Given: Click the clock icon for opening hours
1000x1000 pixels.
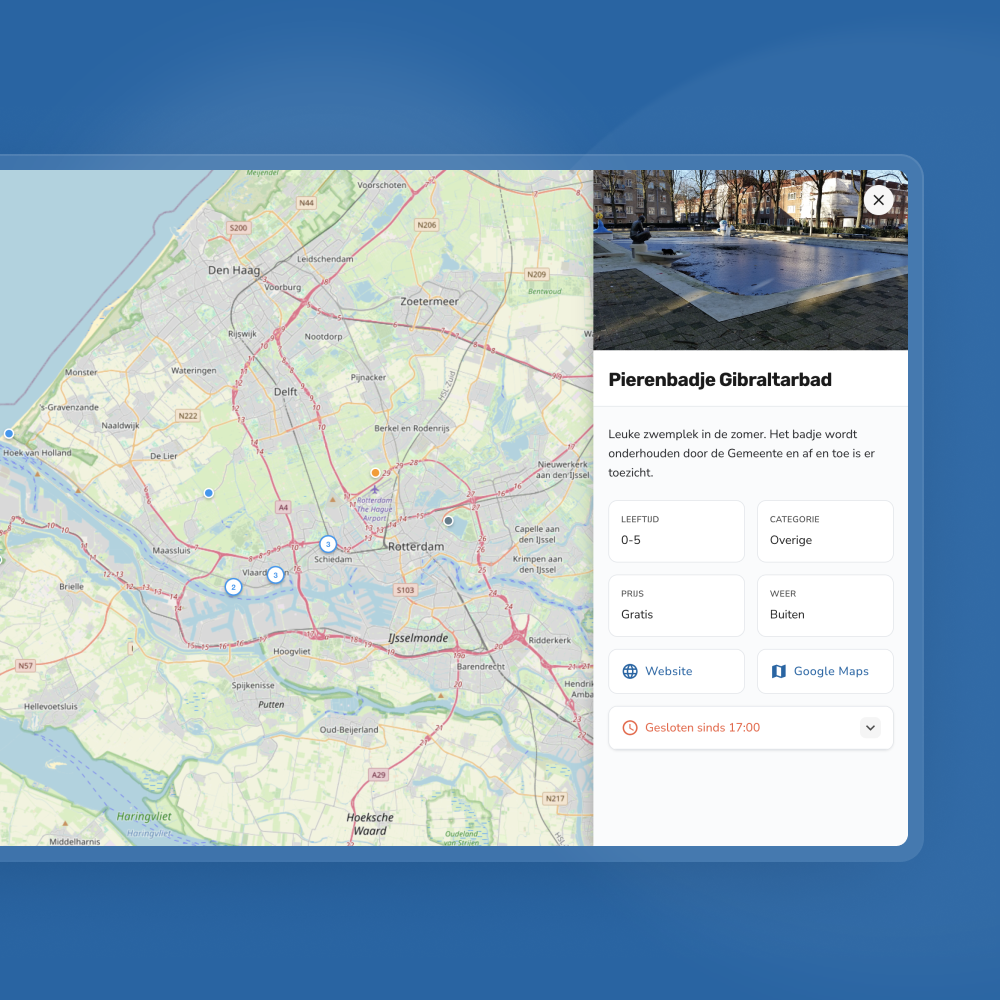Looking at the screenshot, I should (x=630, y=728).
